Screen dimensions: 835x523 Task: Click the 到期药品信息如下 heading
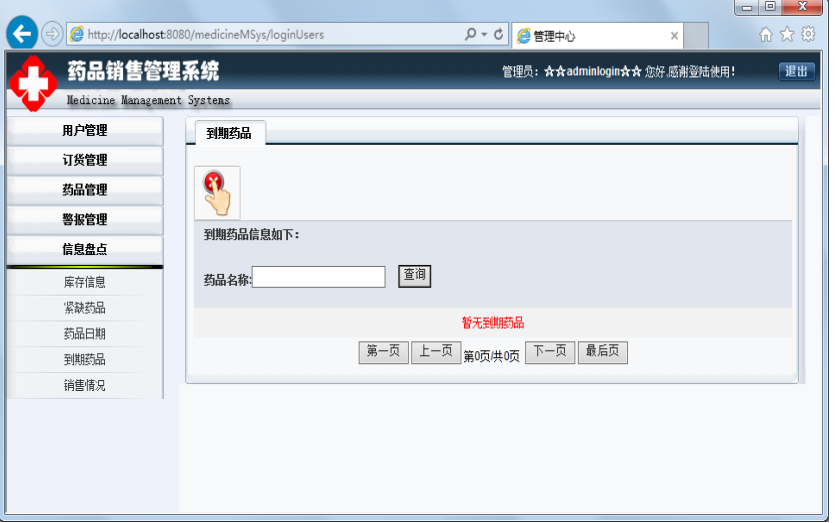251,235
